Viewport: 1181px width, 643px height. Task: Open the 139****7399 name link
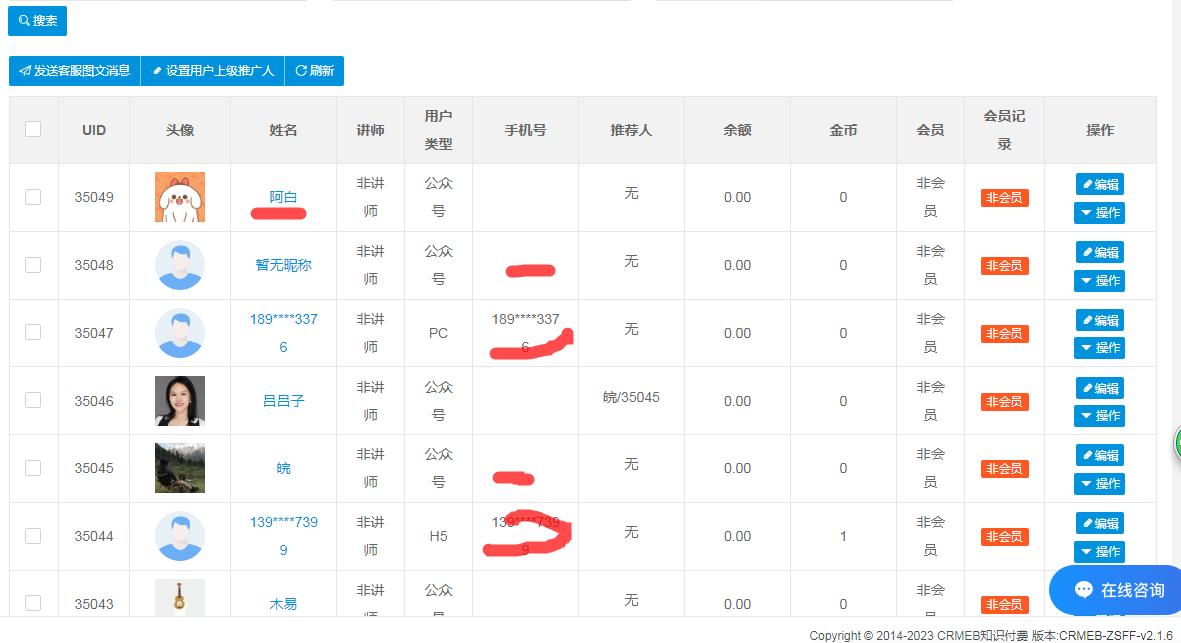tap(283, 536)
